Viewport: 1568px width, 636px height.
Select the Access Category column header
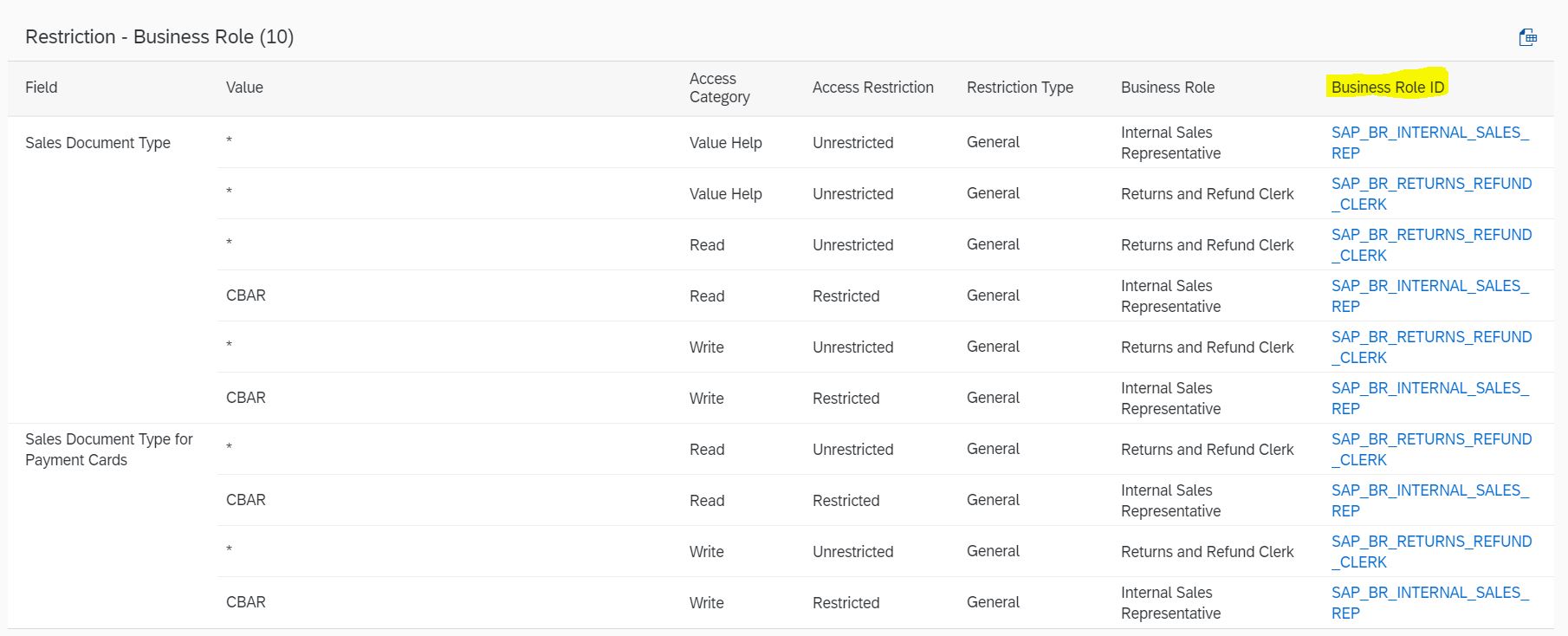tap(720, 88)
